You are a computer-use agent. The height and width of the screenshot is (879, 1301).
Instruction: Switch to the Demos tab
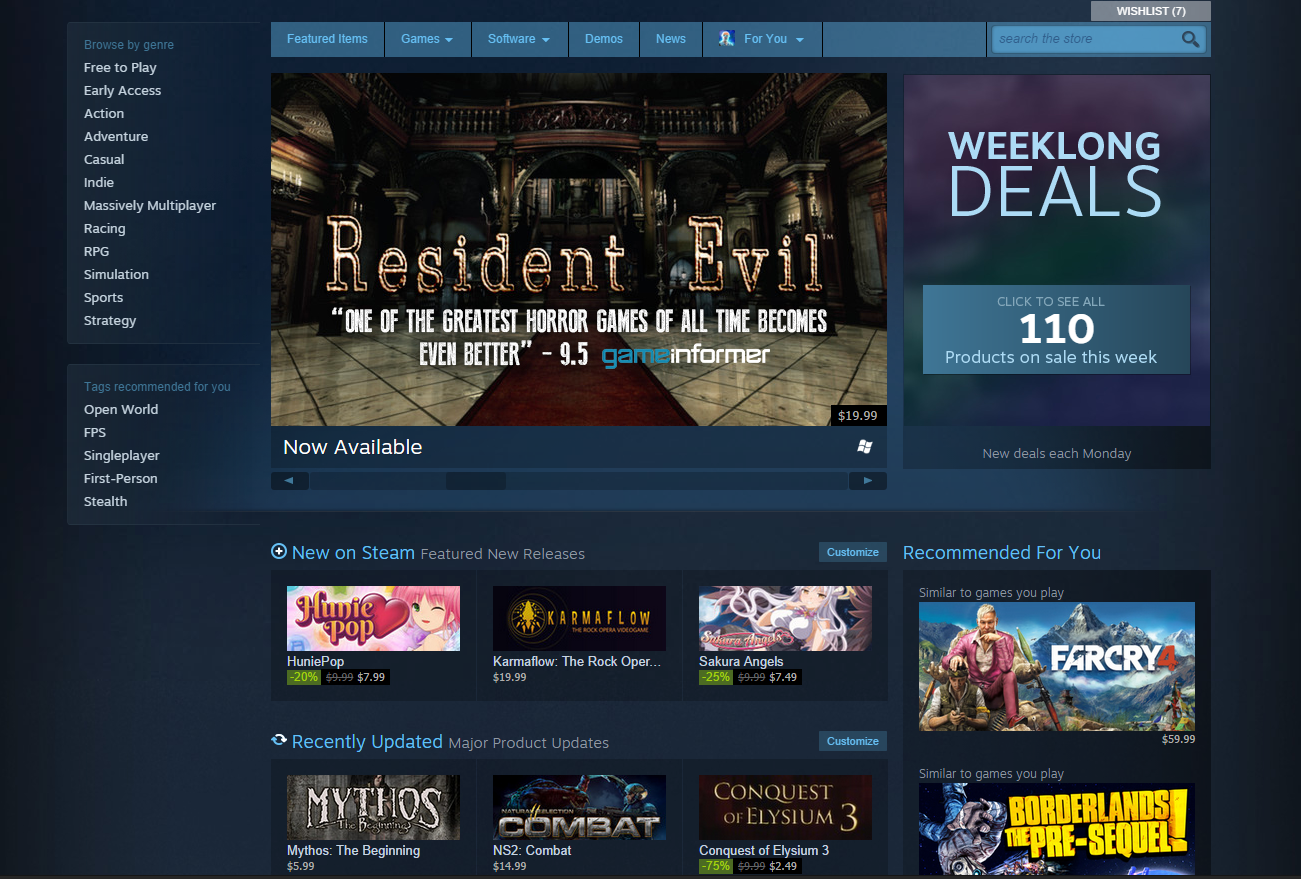604,39
